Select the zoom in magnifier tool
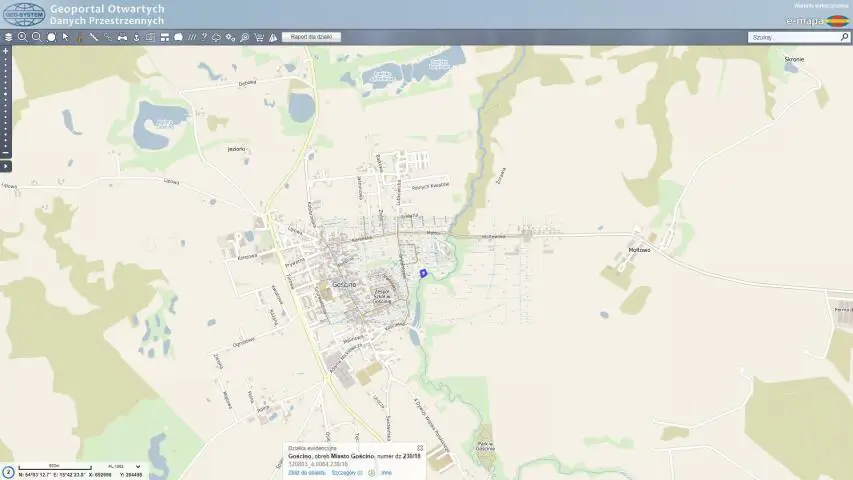The height and width of the screenshot is (480, 853). coord(22,37)
